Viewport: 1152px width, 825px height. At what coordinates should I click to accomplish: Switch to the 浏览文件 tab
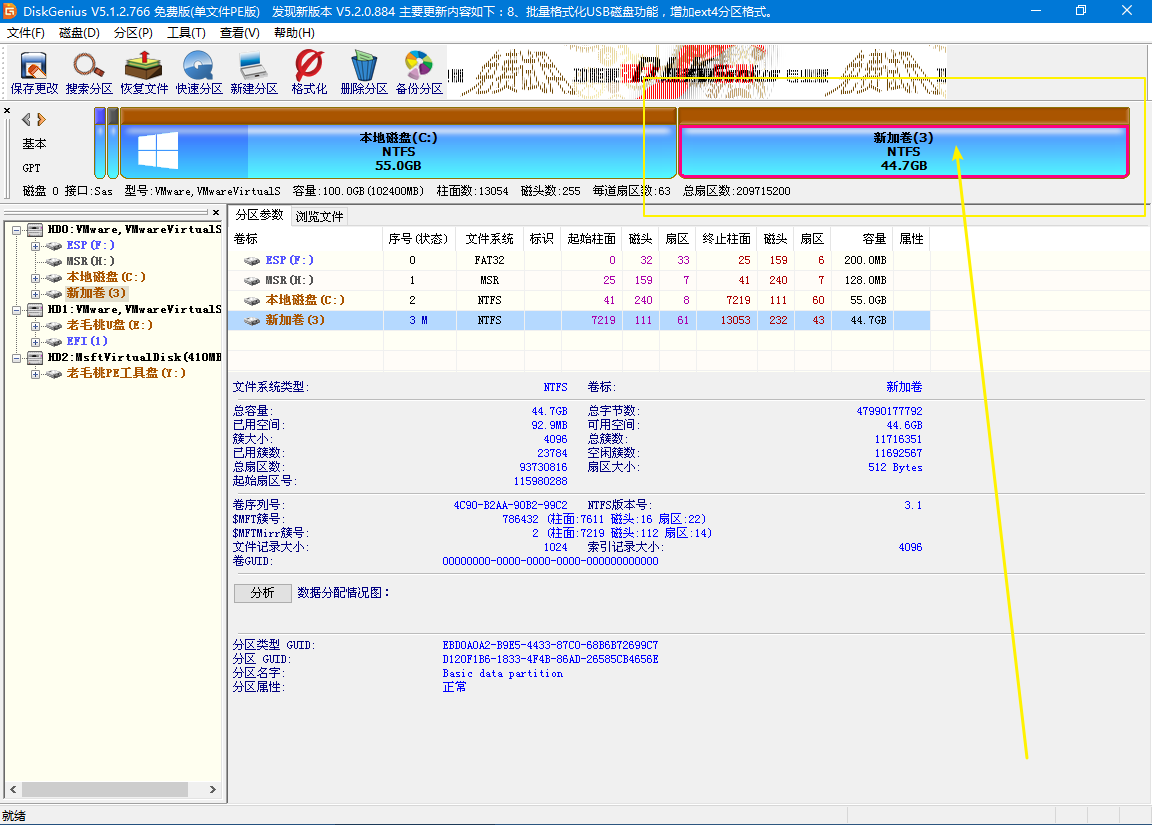click(x=320, y=217)
